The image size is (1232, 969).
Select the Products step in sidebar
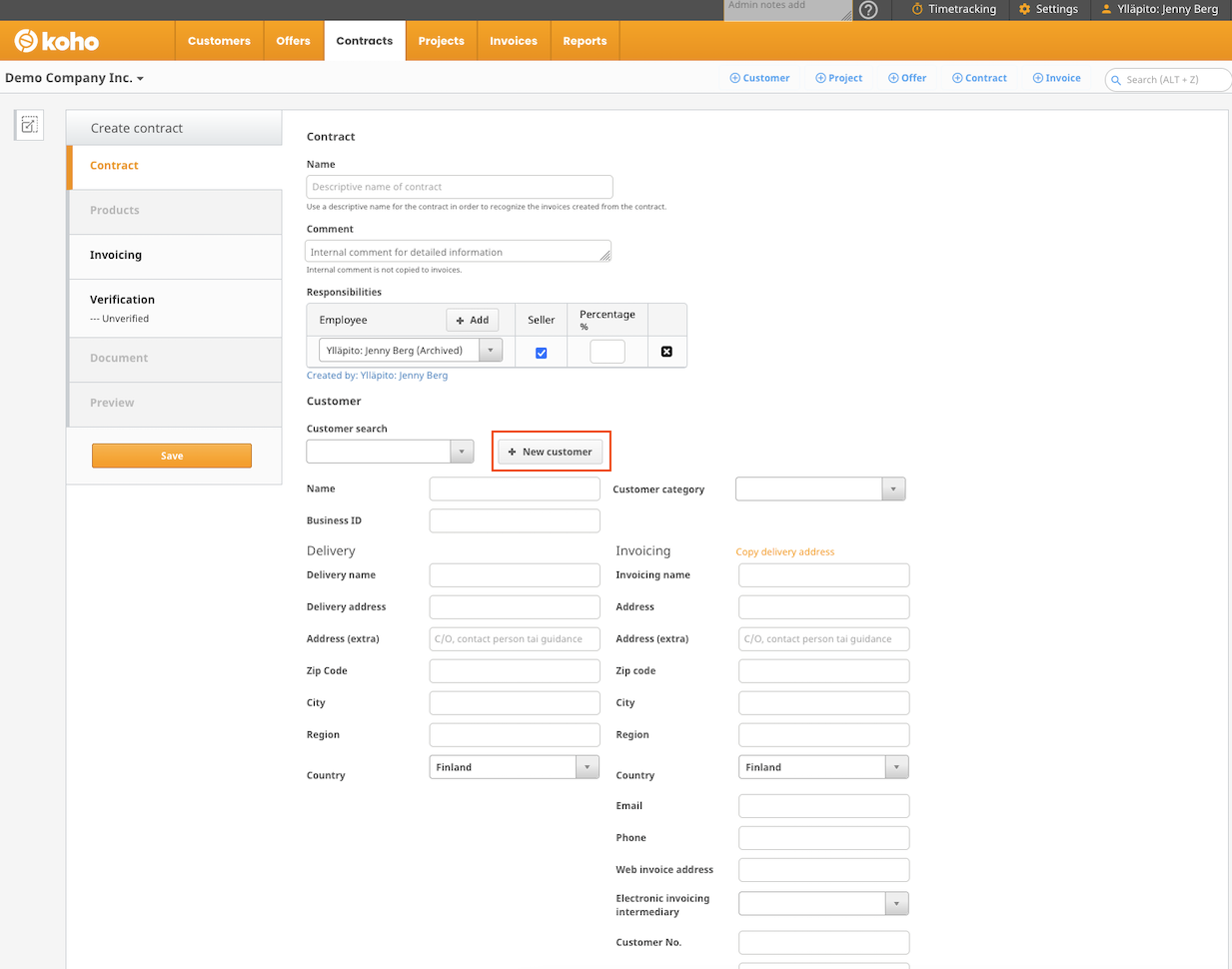175,211
